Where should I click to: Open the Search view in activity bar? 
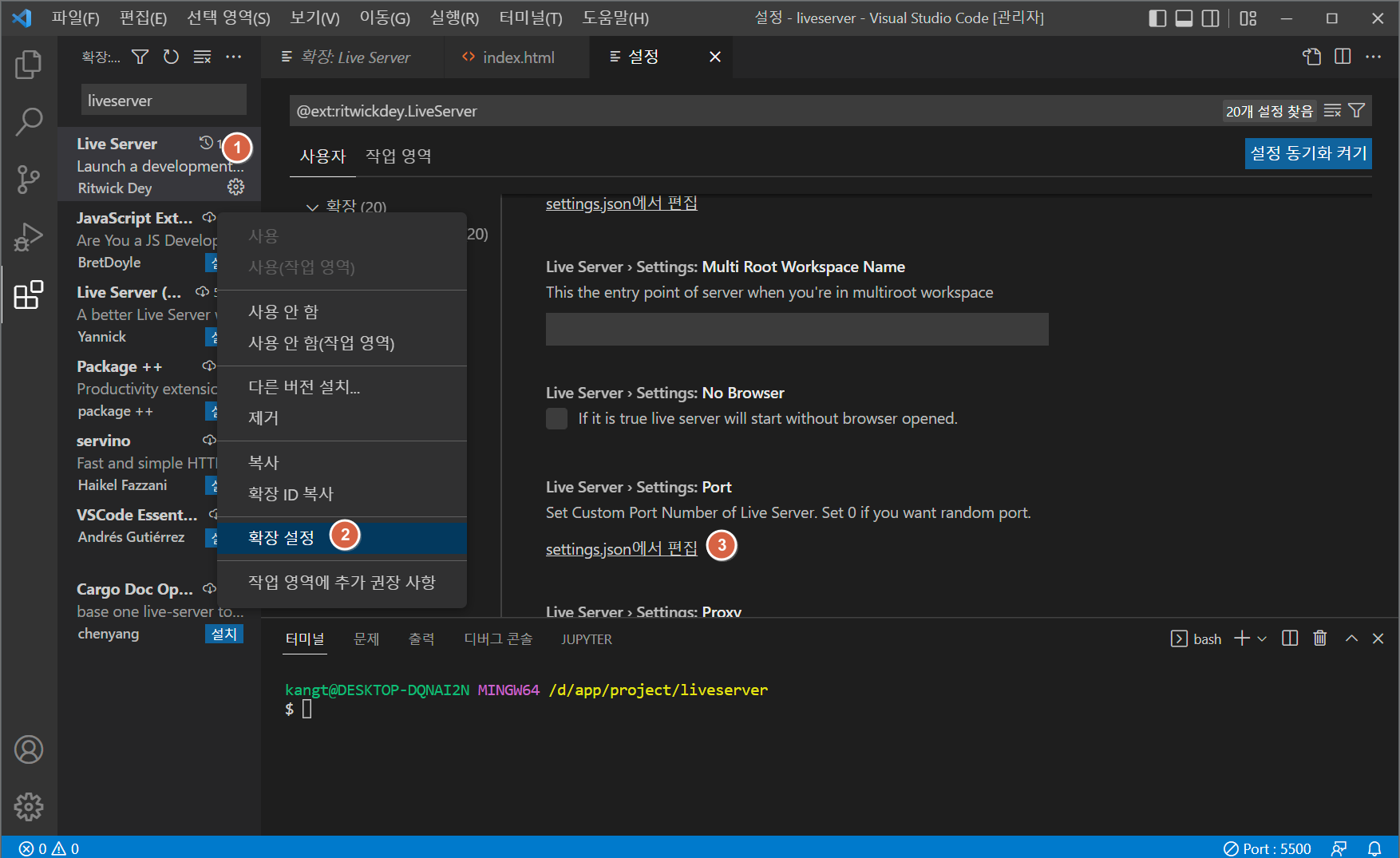point(29,121)
